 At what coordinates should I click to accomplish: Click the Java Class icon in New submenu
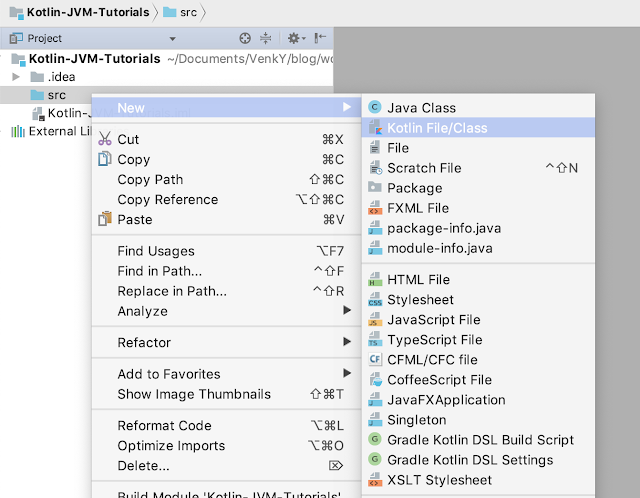point(374,107)
